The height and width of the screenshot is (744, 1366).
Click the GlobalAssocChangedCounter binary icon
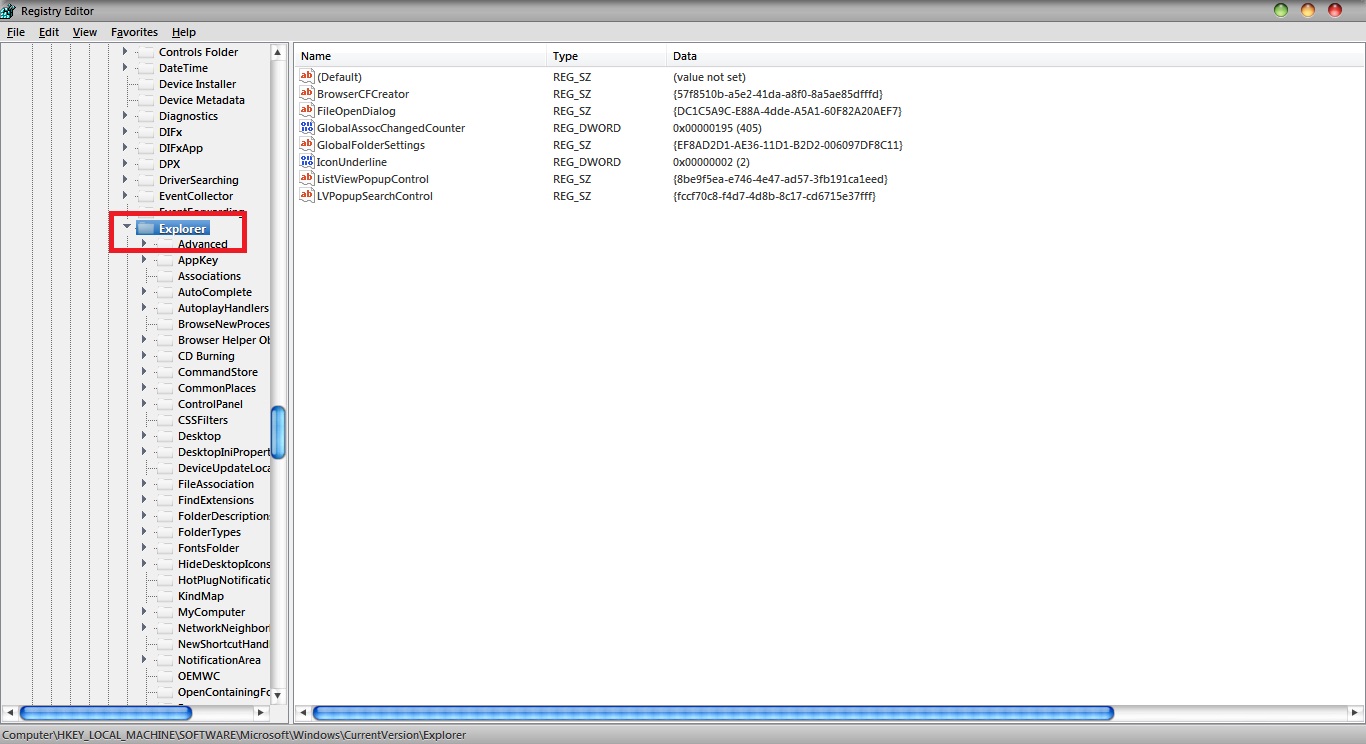pos(307,128)
